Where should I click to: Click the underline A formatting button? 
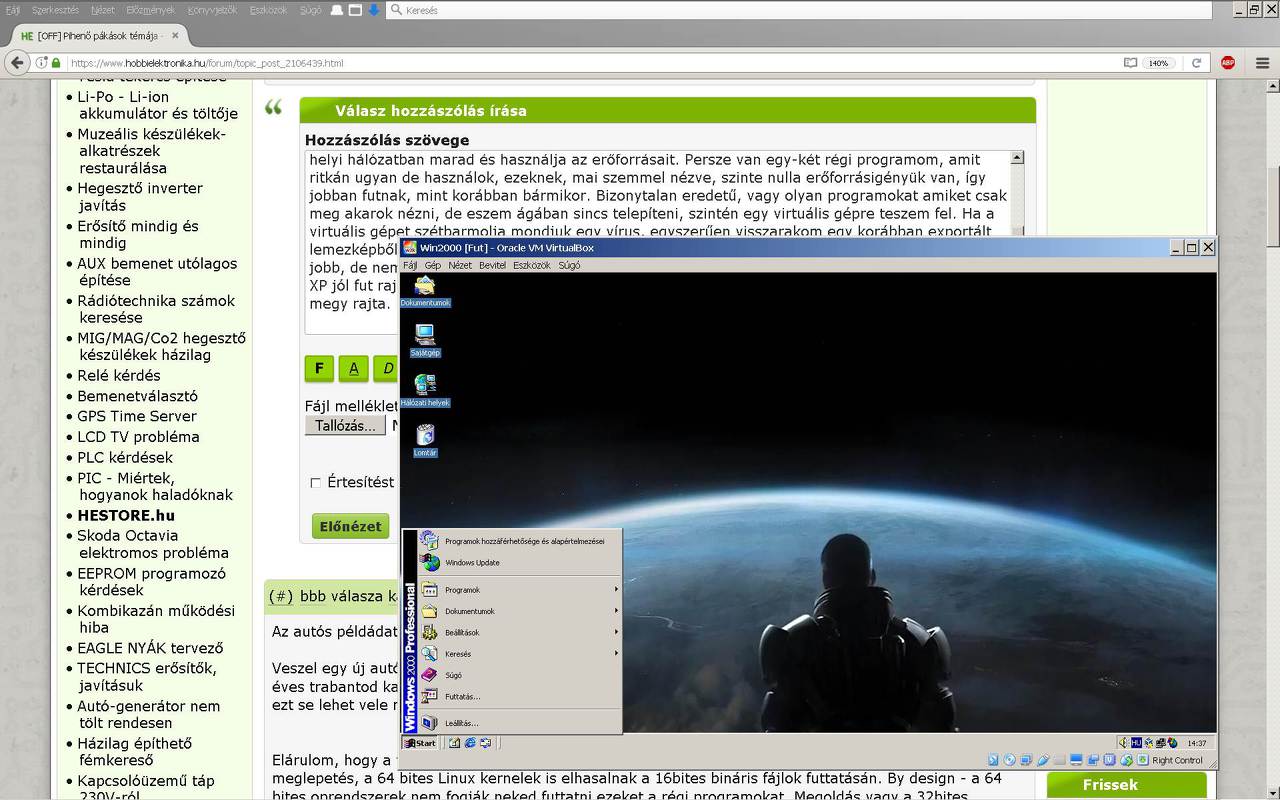(353, 368)
